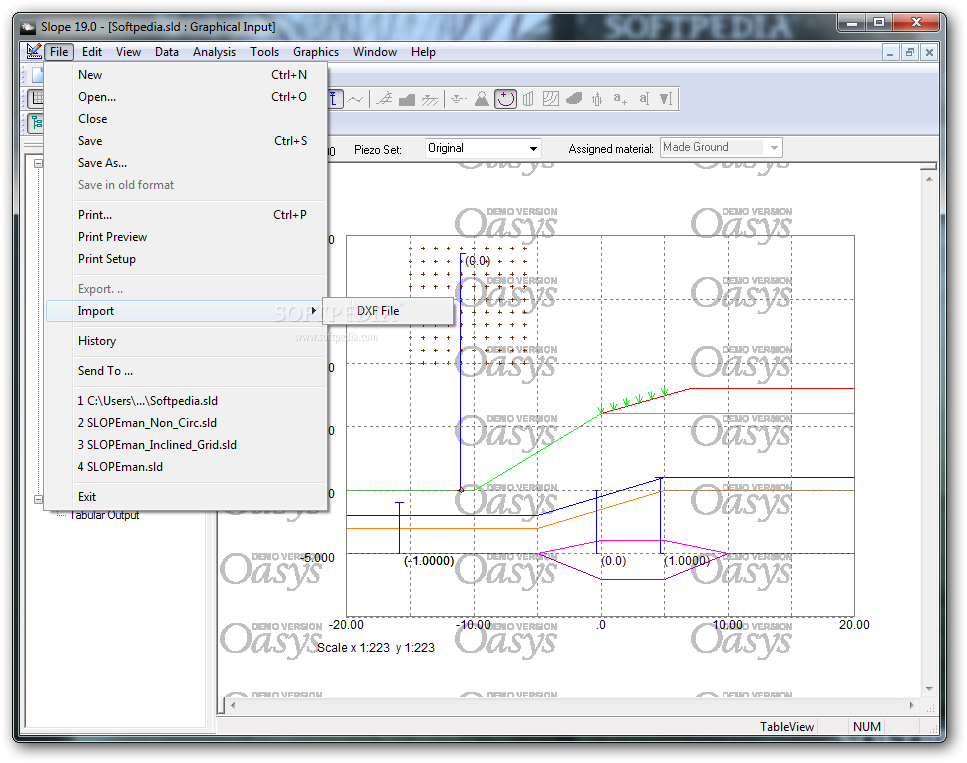Click the new document icon in toolbar
The image size is (967, 763).
coord(38,75)
